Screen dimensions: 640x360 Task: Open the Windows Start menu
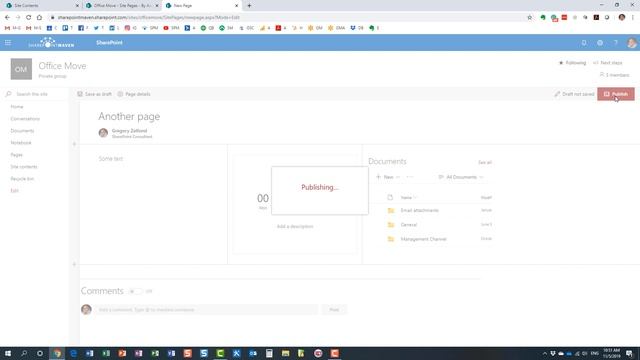(8, 353)
